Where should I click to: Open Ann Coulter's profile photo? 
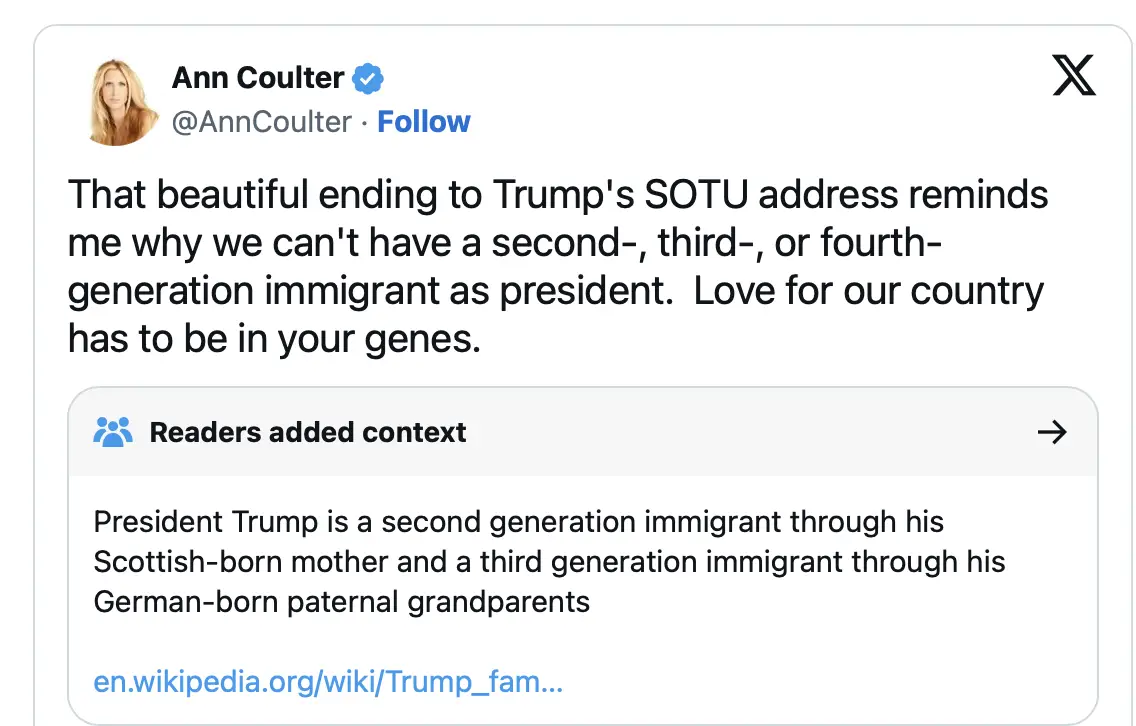click(122, 101)
